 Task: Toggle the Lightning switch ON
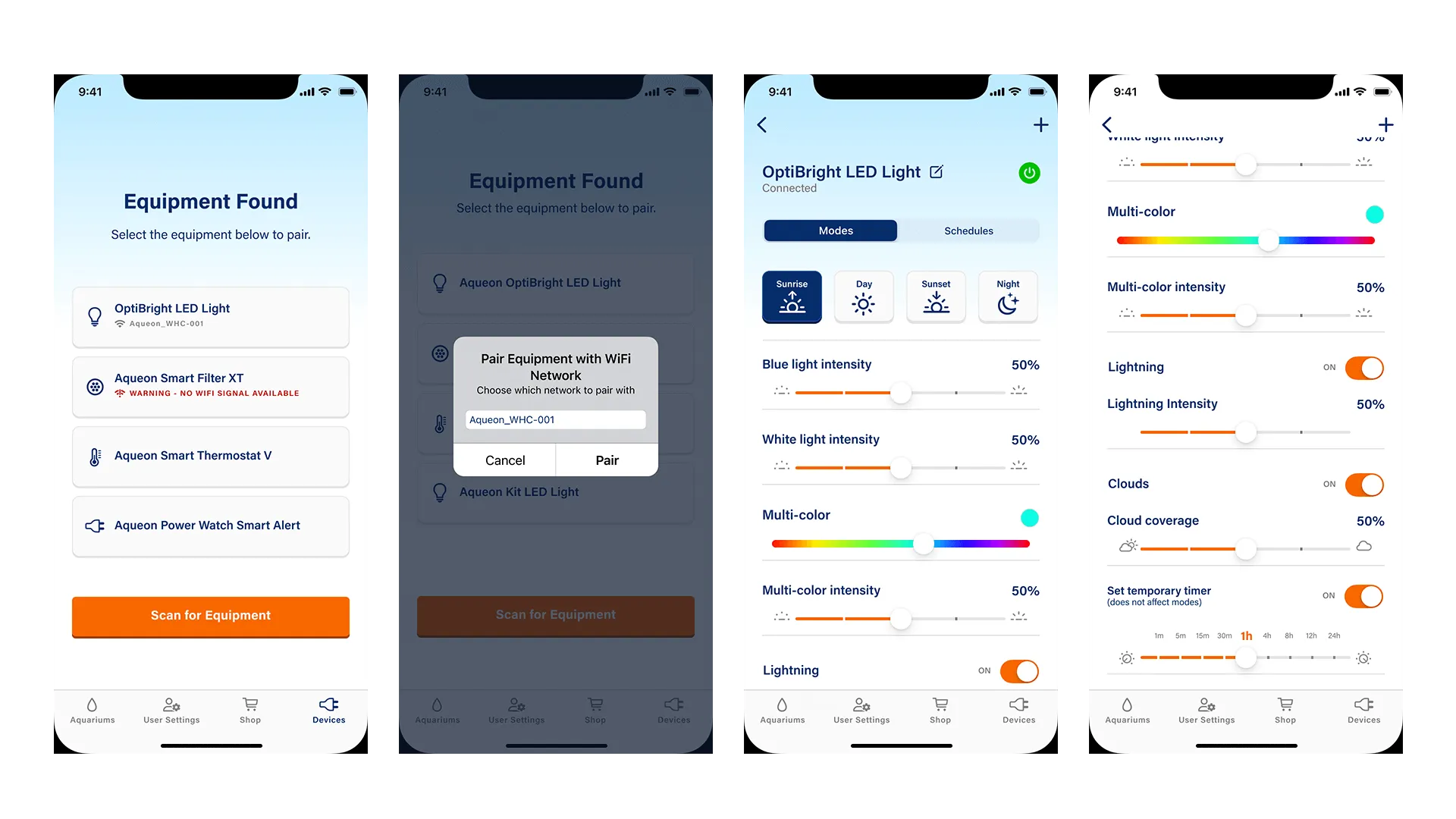[x=1020, y=670]
